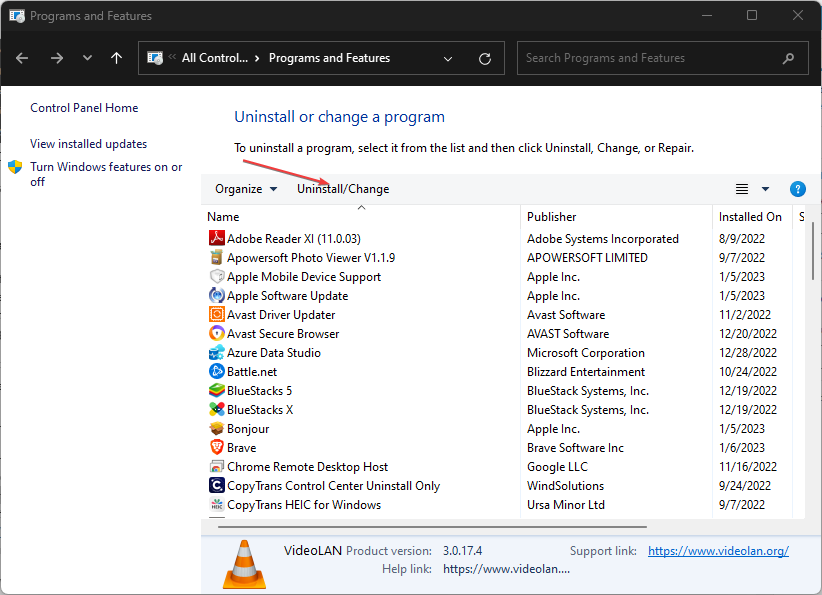Image resolution: width=822 pixels, height=595 pixels.
Task: Click the Chrome Remote Desktop Host icon
Action: point(217,467)
